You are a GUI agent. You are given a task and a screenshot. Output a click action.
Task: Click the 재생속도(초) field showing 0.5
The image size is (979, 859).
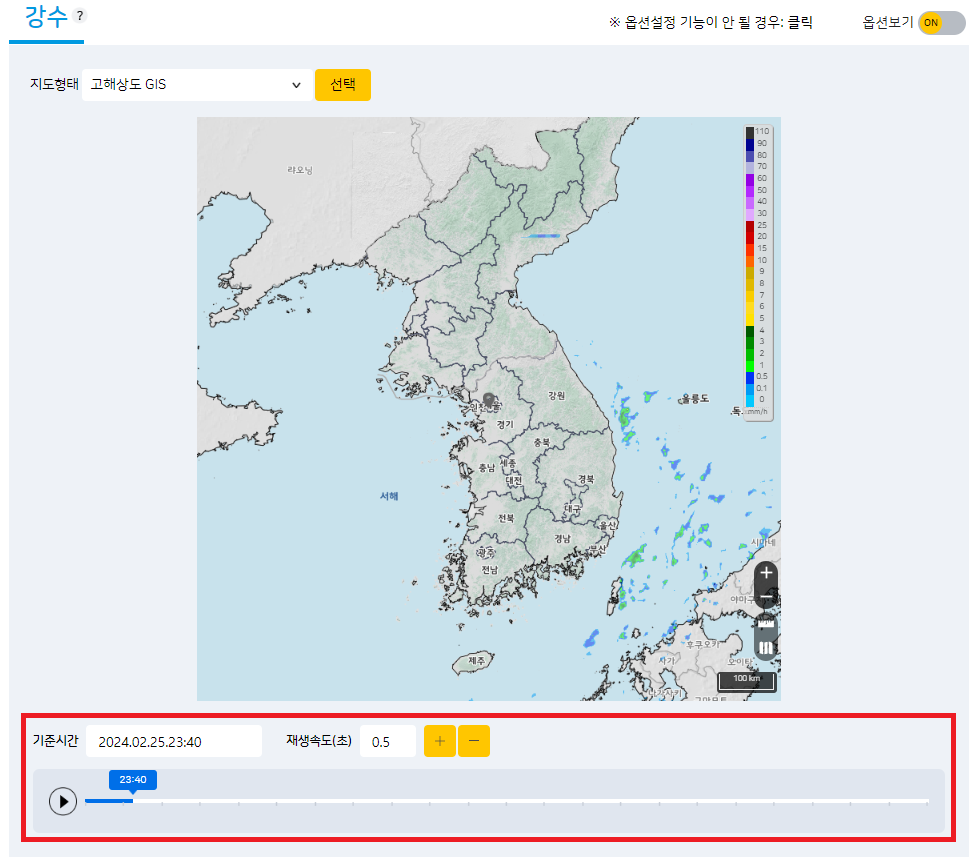click(x=388, y=741)
